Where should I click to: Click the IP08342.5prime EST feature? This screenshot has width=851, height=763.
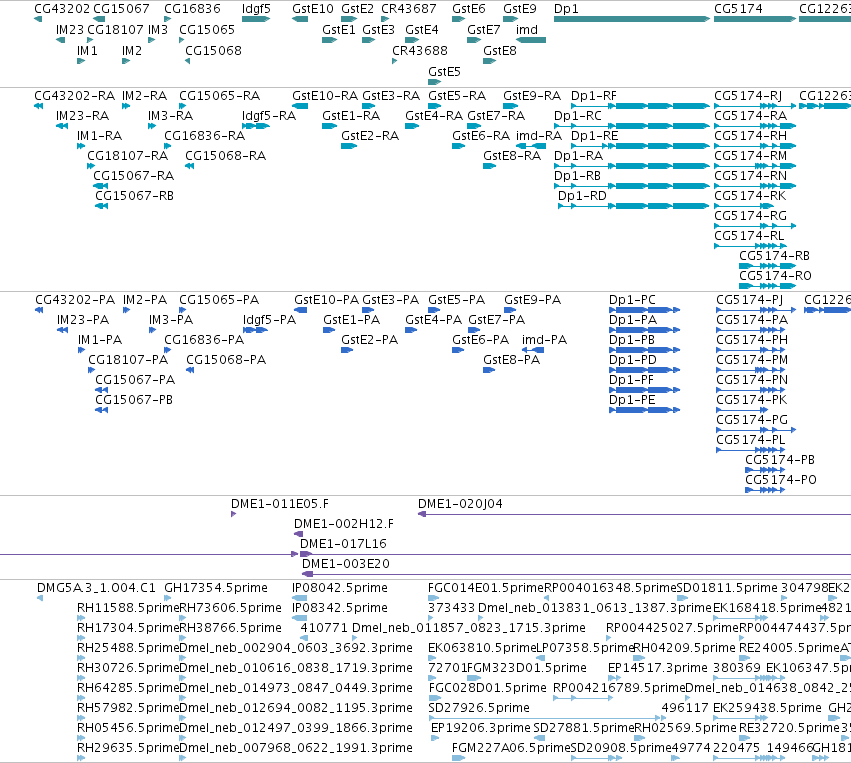coord(299,618)
